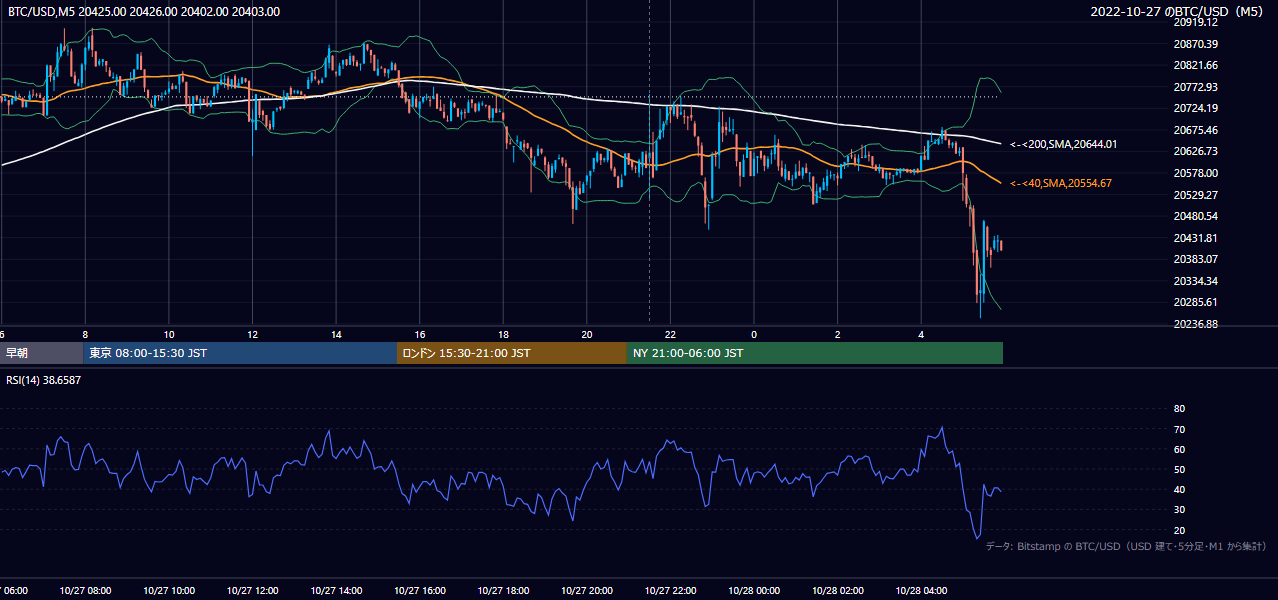
Task: Select the 早朝 session bar
Action: tap(41, 353)
